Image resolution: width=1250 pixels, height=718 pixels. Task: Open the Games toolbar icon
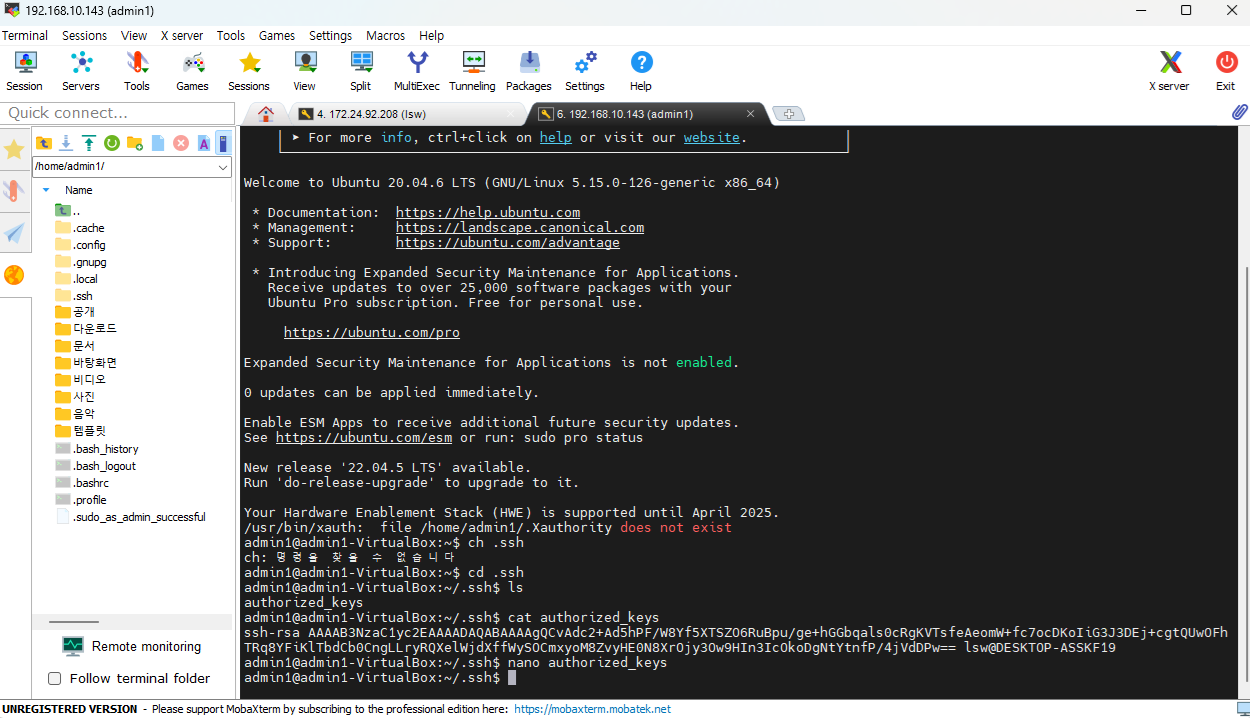(x=192, y=71)
